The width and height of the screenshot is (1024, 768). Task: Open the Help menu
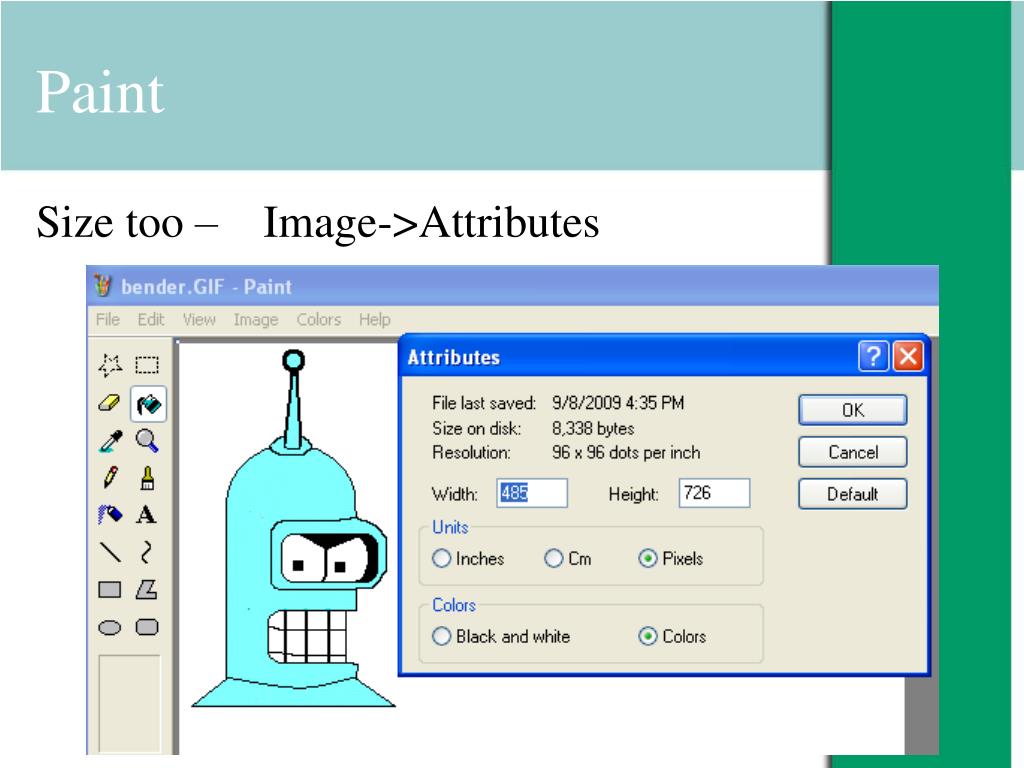click(x=375, y=319)
